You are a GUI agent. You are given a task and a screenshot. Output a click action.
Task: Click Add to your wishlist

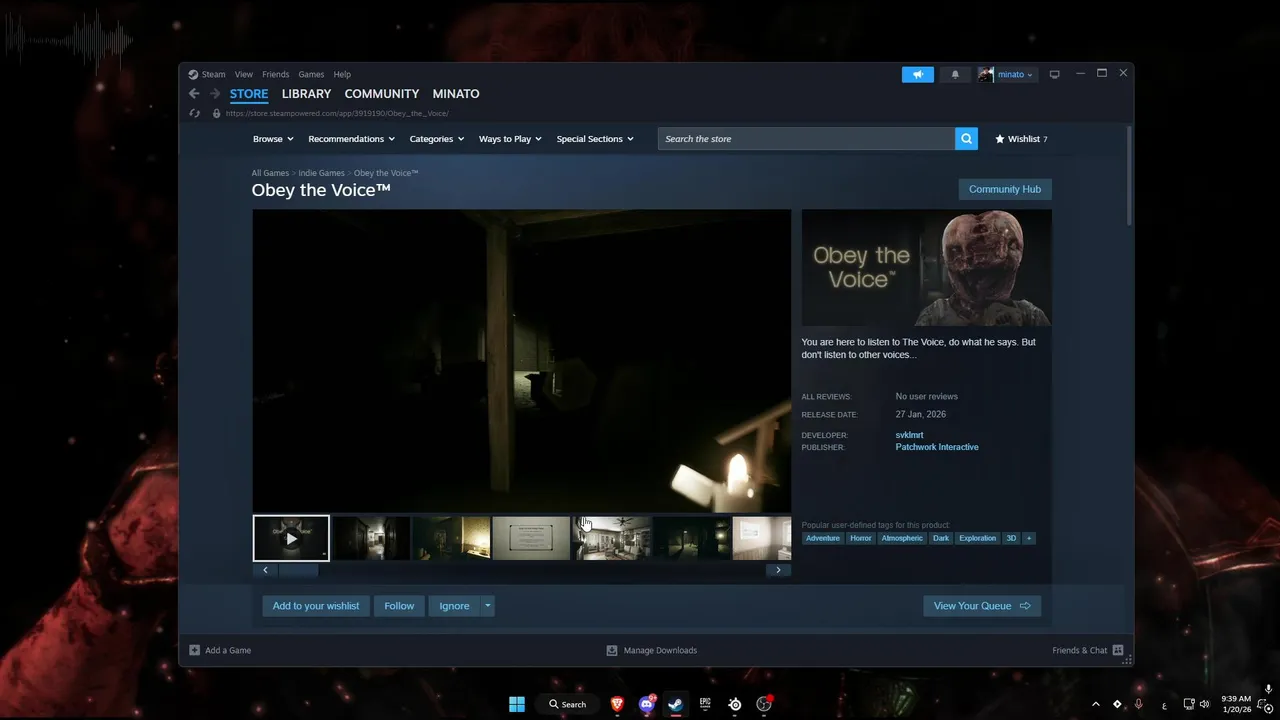point(316,606)
